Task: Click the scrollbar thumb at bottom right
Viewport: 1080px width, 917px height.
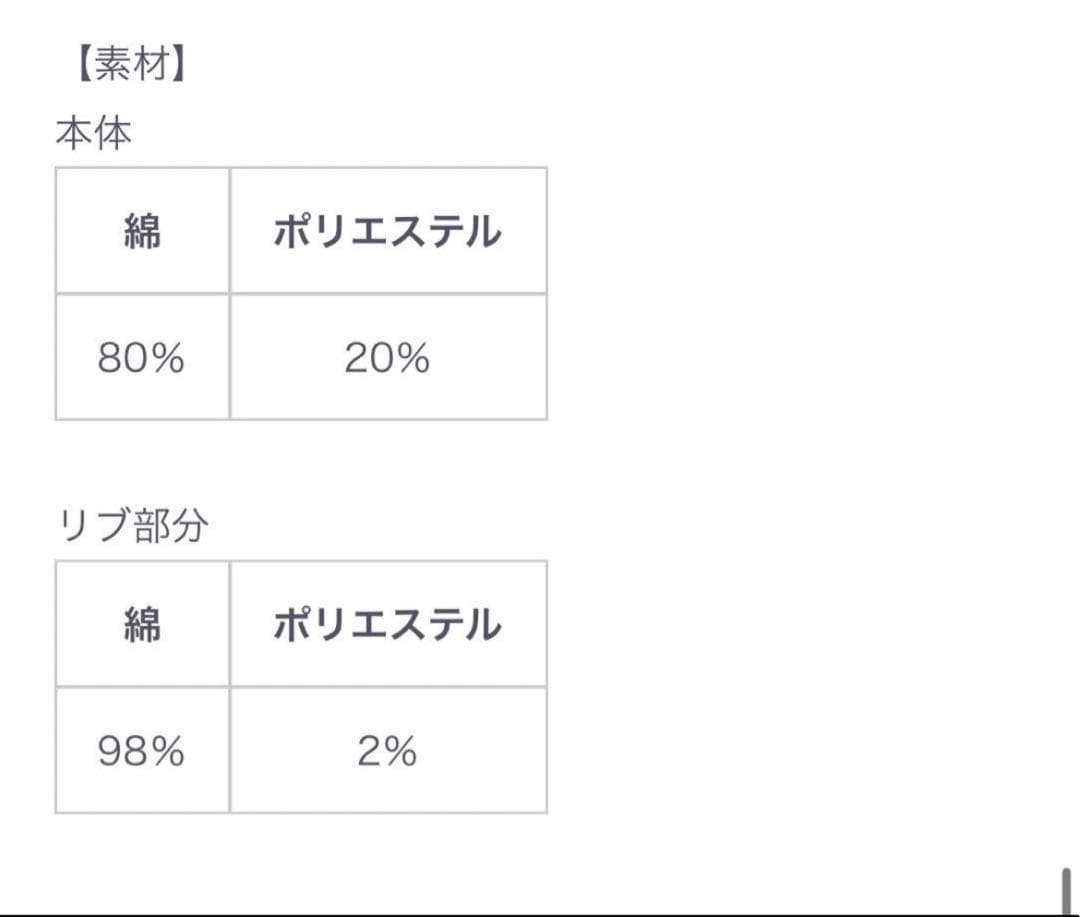Action: point(1065,890)
